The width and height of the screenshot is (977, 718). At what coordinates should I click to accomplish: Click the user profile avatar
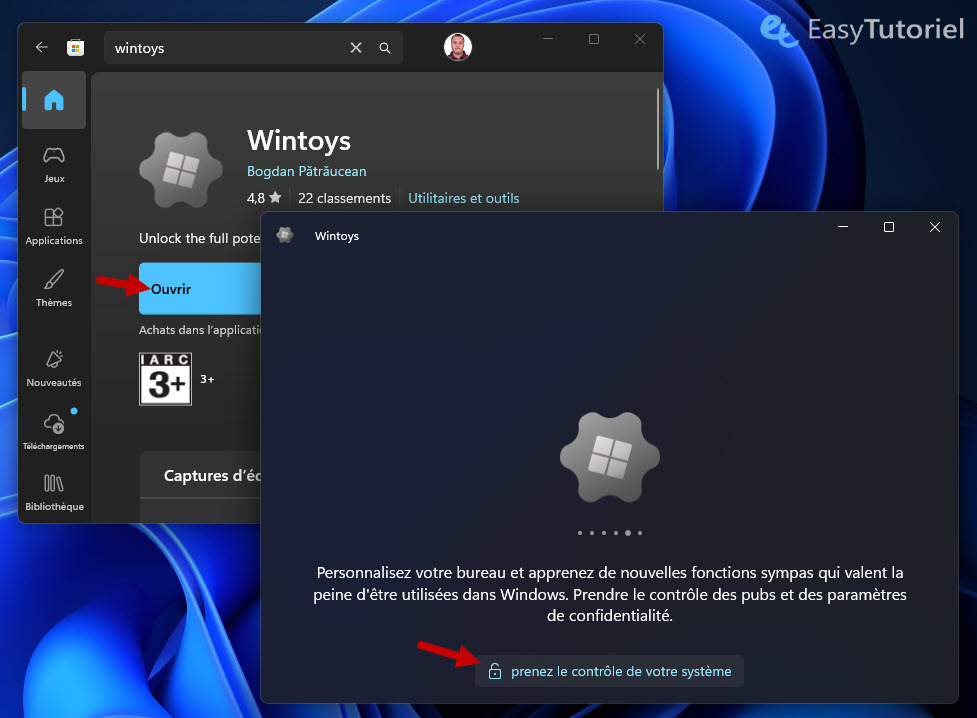pyautogui.click(x=458, y=46)
